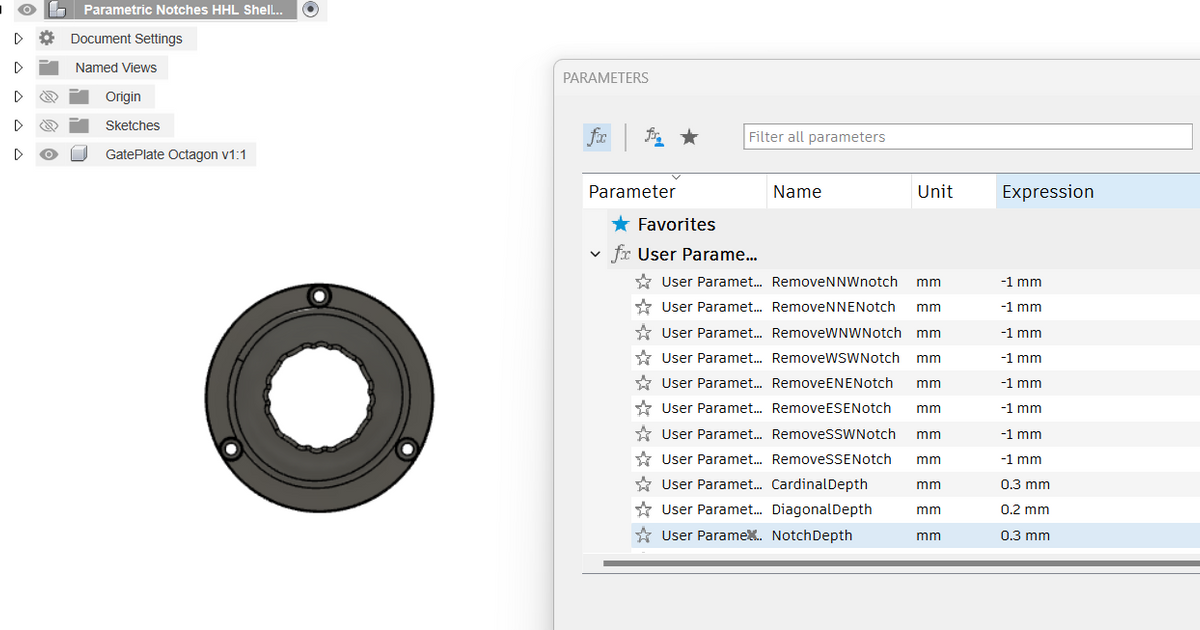Open the Favorites star filter in Parameters dialog

click(x=689, y=137)
